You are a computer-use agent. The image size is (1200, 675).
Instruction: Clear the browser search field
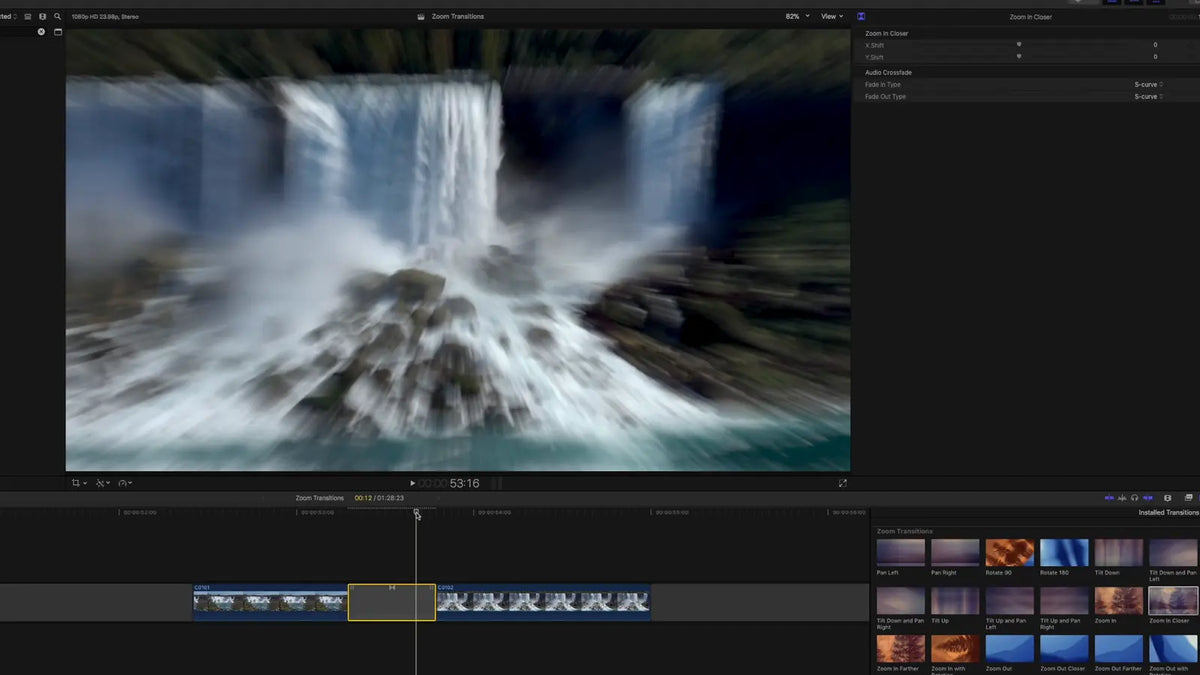point(41,32)
